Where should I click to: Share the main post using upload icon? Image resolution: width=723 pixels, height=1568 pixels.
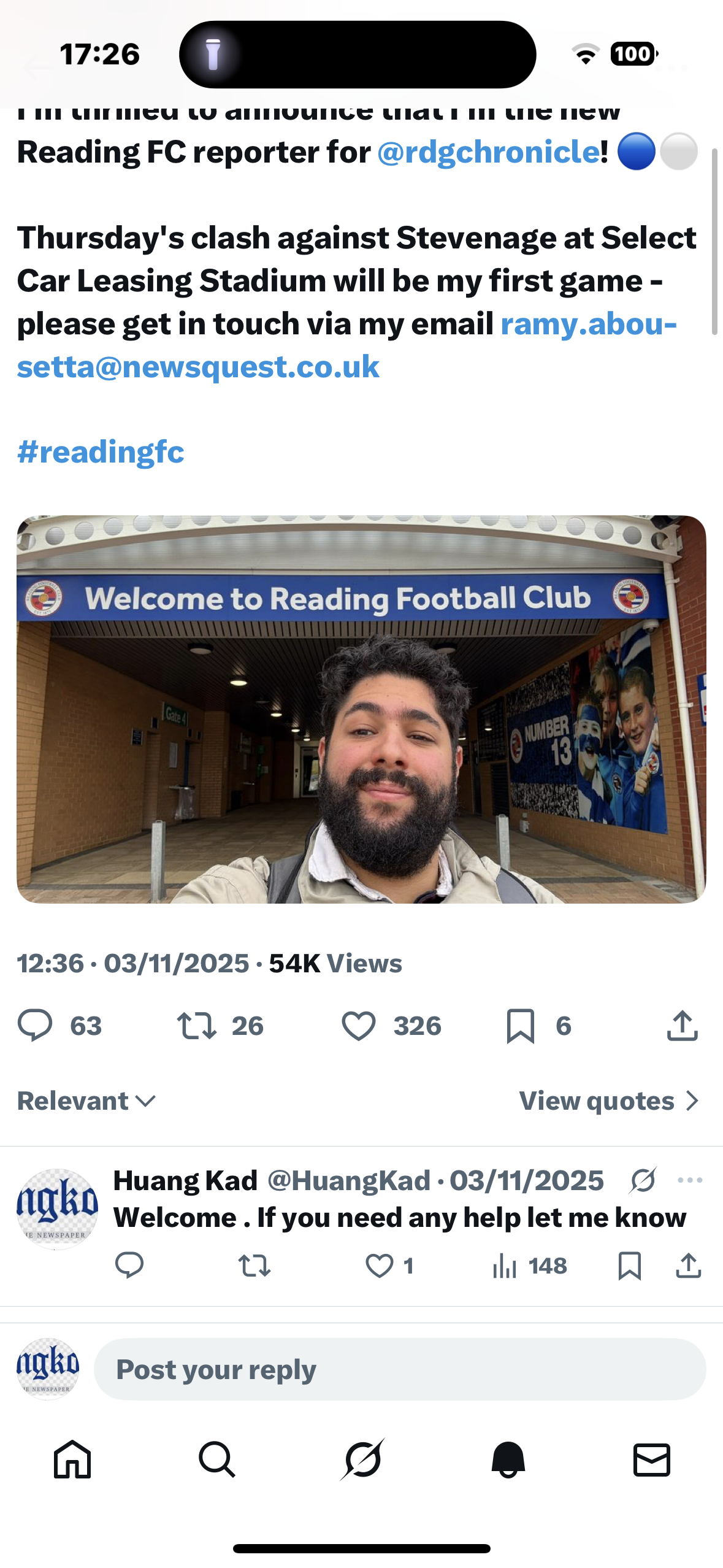[x=682, y=1025]
